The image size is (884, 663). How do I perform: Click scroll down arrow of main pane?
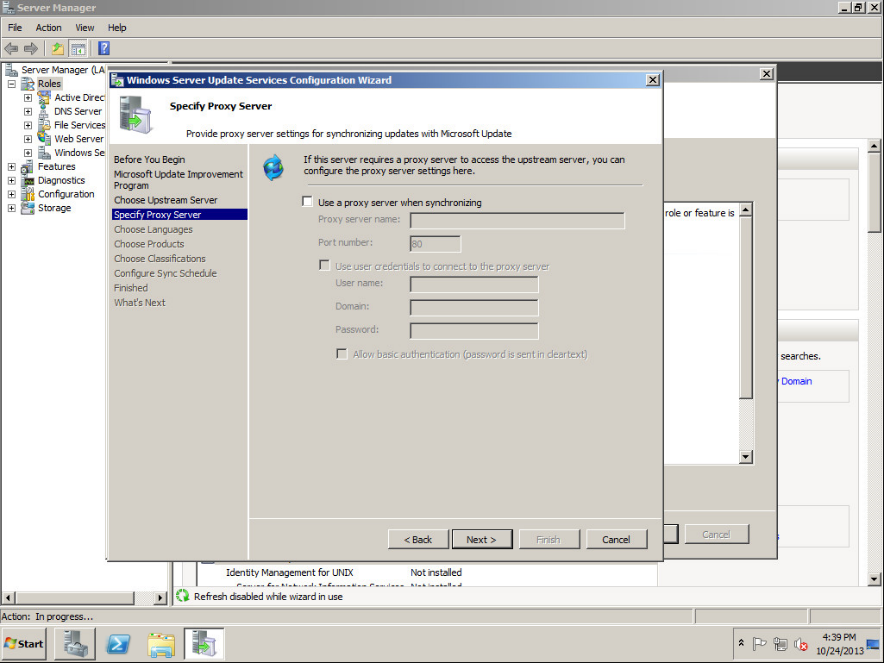874,579
